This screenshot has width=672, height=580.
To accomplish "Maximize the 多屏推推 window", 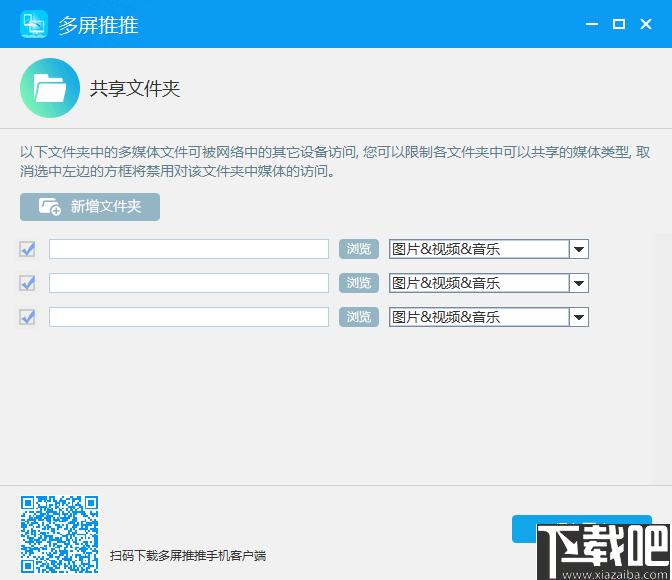I will [x=619, y=24].
